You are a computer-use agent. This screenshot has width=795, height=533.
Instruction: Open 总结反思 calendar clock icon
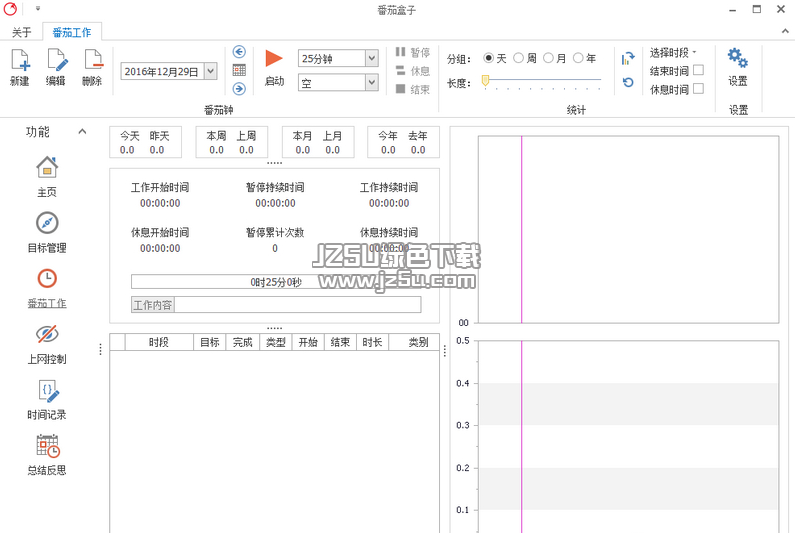[48, 446]
